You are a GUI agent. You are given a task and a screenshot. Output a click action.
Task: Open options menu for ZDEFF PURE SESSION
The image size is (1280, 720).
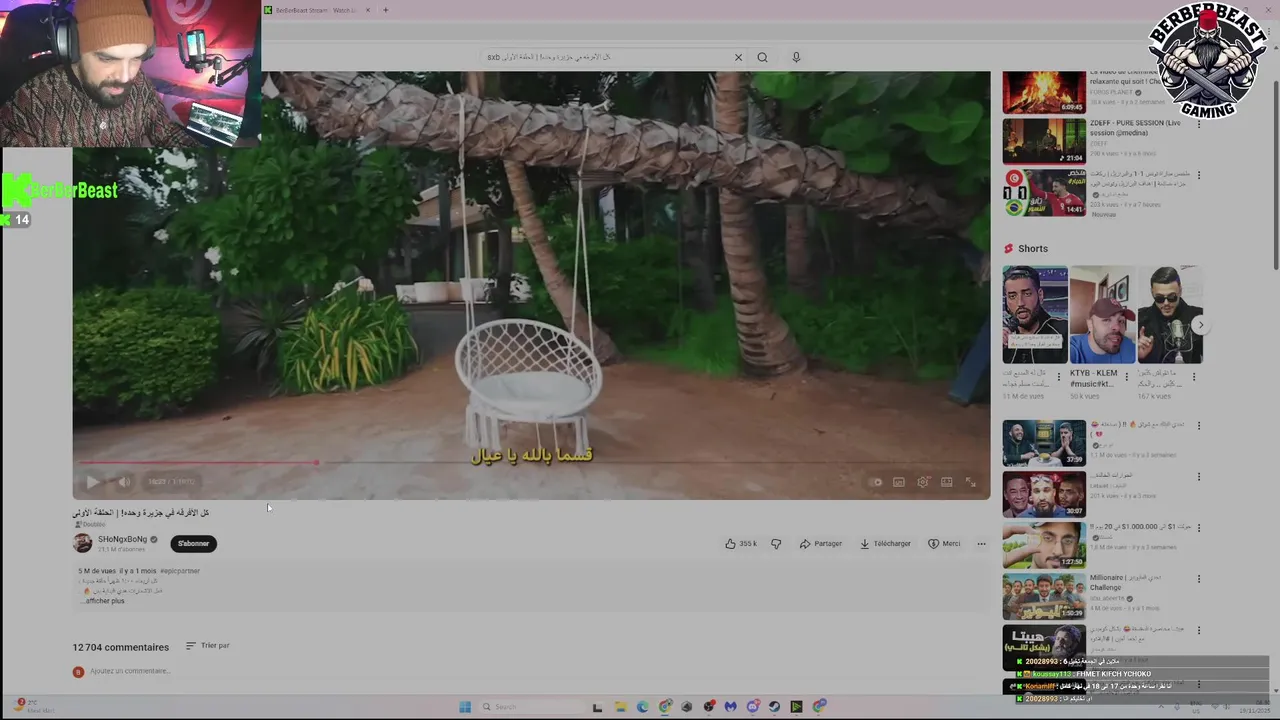pyautogui.click(x=1199, y=124)
